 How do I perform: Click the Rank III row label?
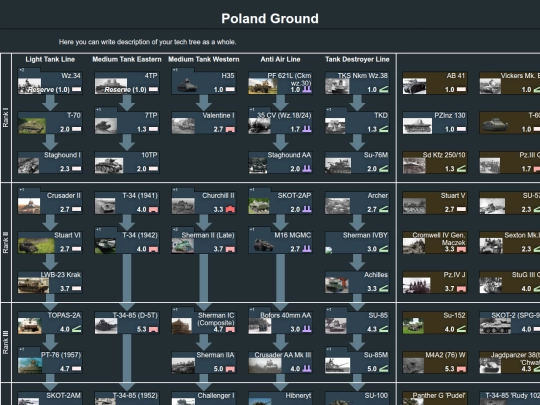(6, 342)
